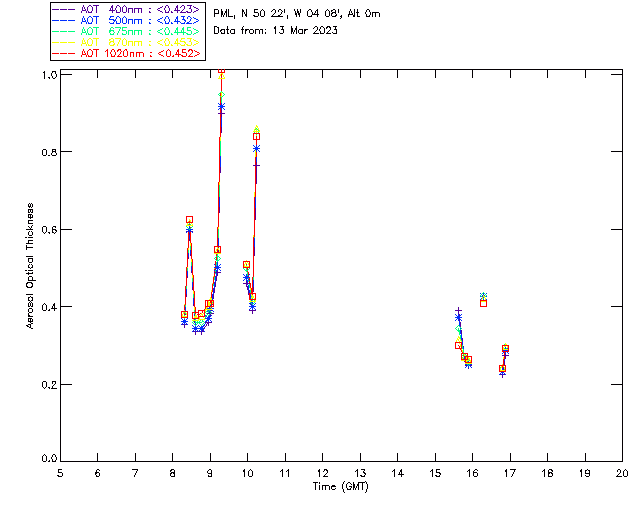Click the x-axis tick label 17
The height and width of the screenshot is (512, 640).
click(x=510, y=474)
